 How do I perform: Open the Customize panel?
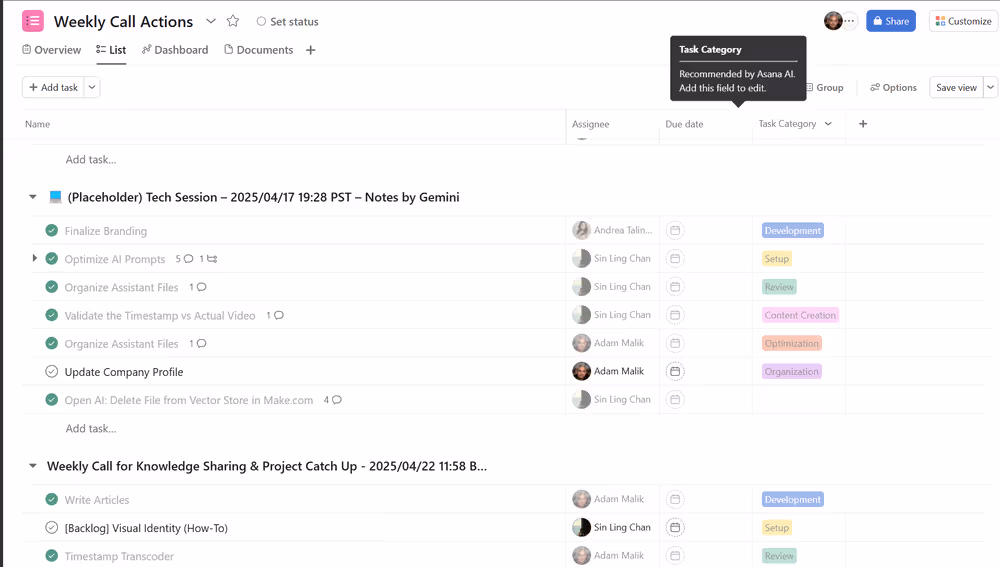(x=964, y=21)
